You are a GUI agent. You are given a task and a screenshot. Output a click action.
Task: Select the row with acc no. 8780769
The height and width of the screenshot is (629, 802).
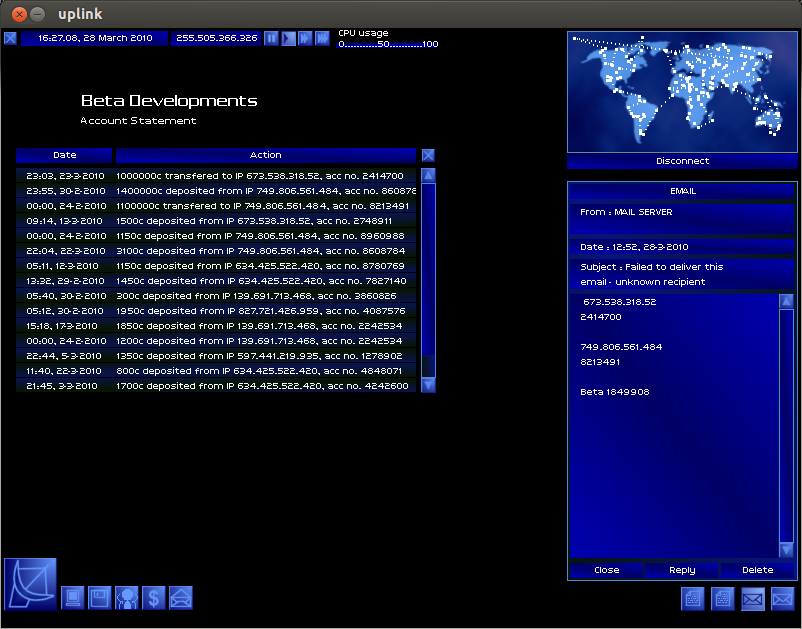pyautogui.click(x=216, y=266)
